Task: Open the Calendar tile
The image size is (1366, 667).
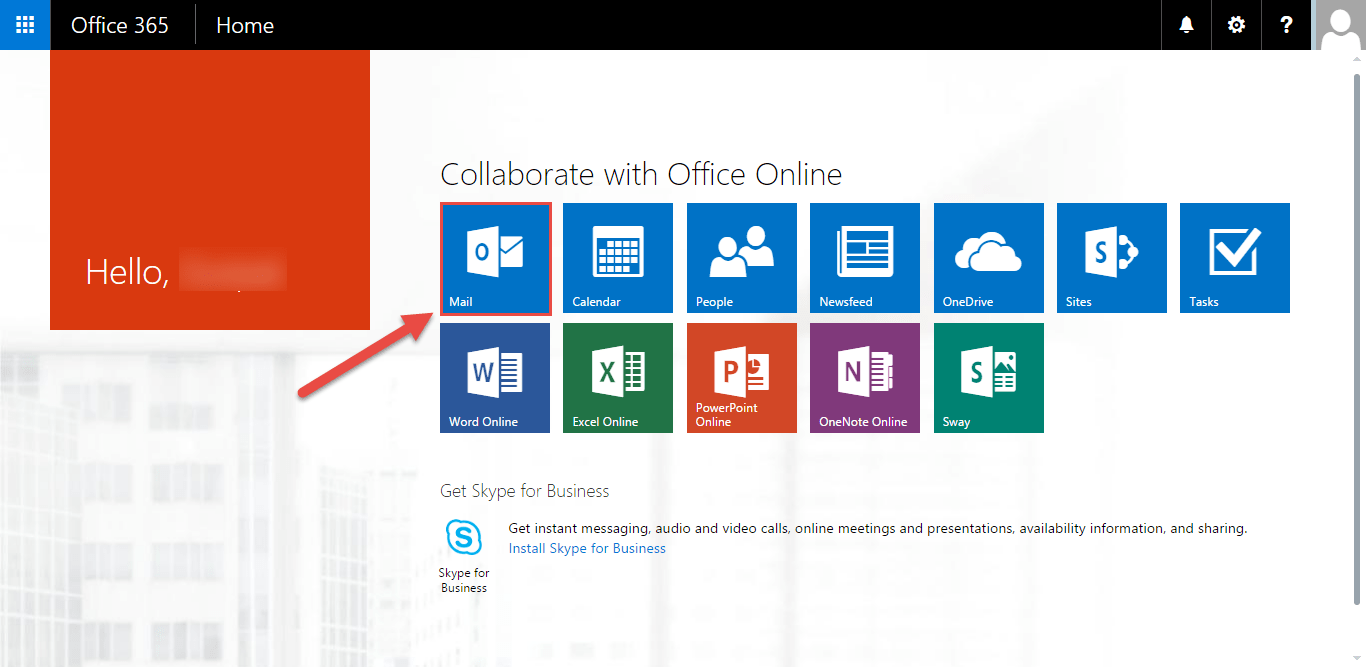Action: 618,258
